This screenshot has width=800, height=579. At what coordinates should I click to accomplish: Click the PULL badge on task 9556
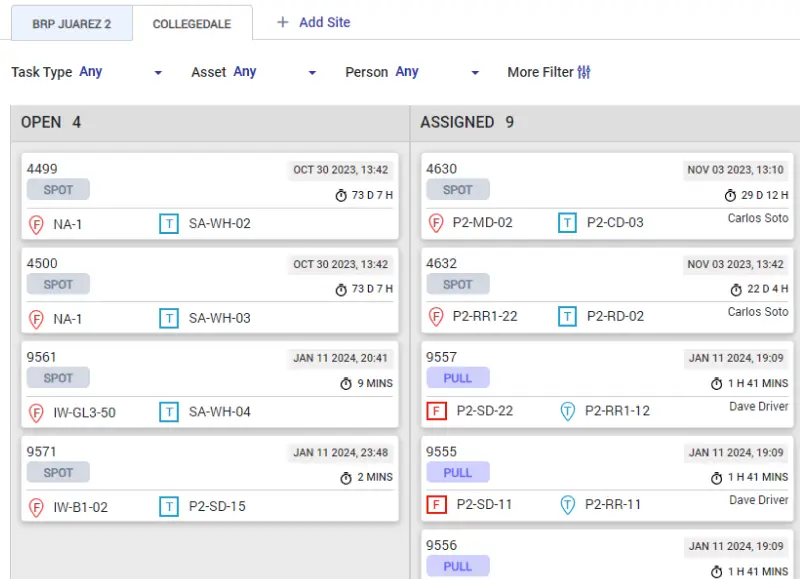tap(458, 566)
